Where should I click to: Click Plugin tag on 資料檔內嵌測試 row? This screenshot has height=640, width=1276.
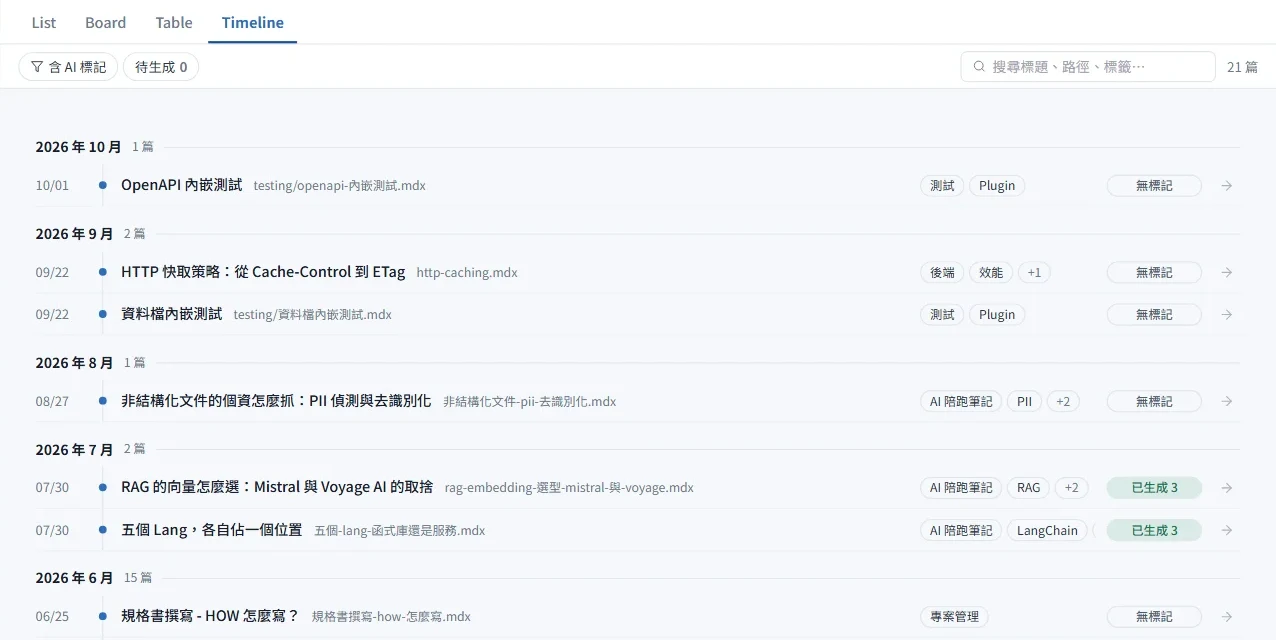click(x=997, y=314)
